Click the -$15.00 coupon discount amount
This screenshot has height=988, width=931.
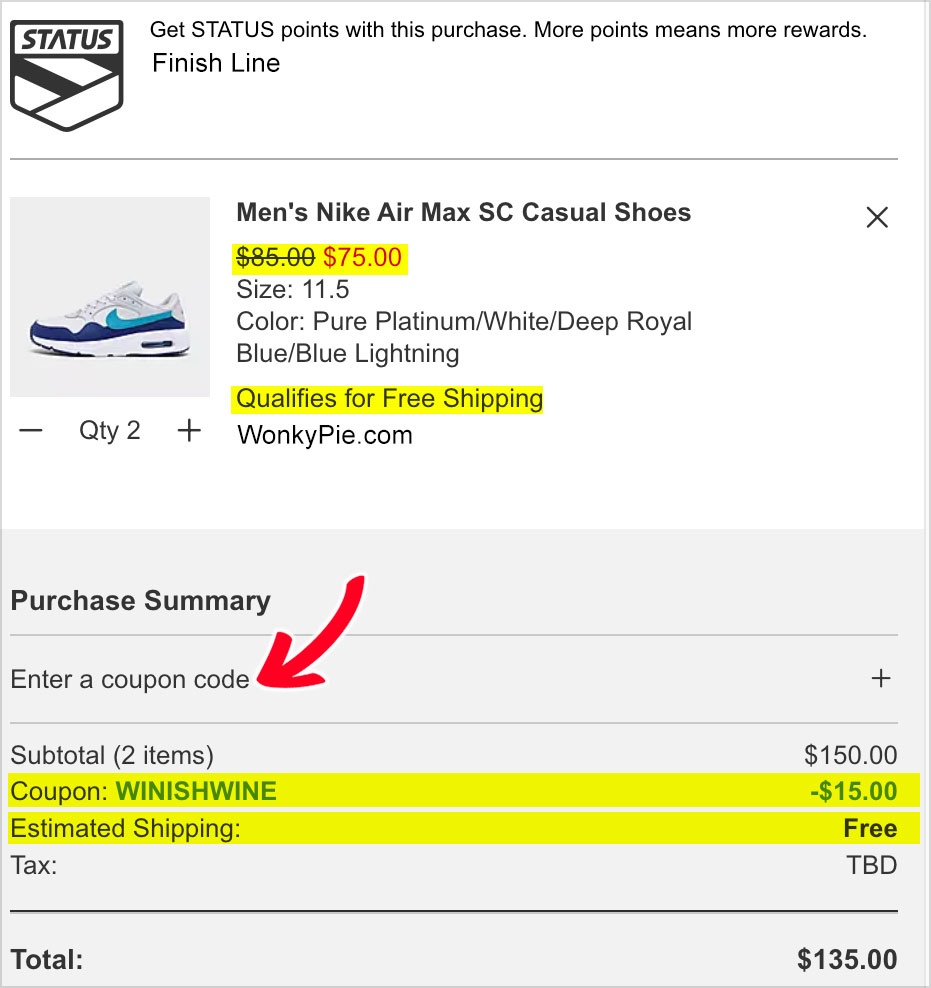[x=854, y=791]
